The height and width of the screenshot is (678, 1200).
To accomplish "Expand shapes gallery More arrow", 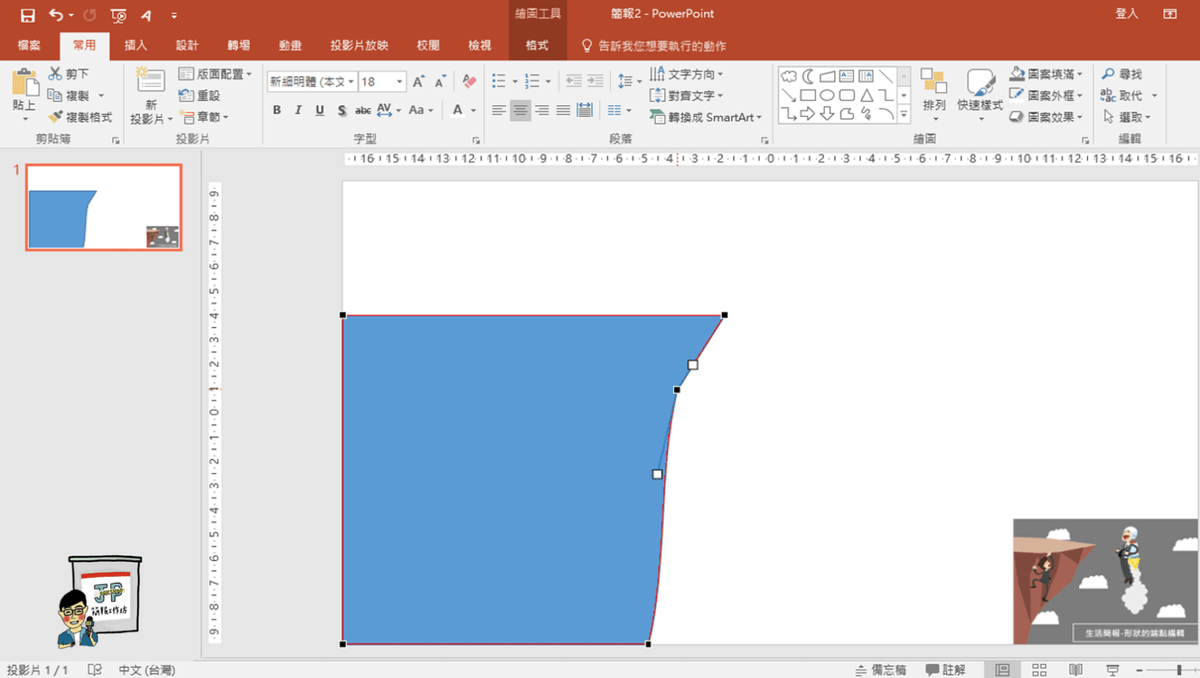I will tap(904, 114).
